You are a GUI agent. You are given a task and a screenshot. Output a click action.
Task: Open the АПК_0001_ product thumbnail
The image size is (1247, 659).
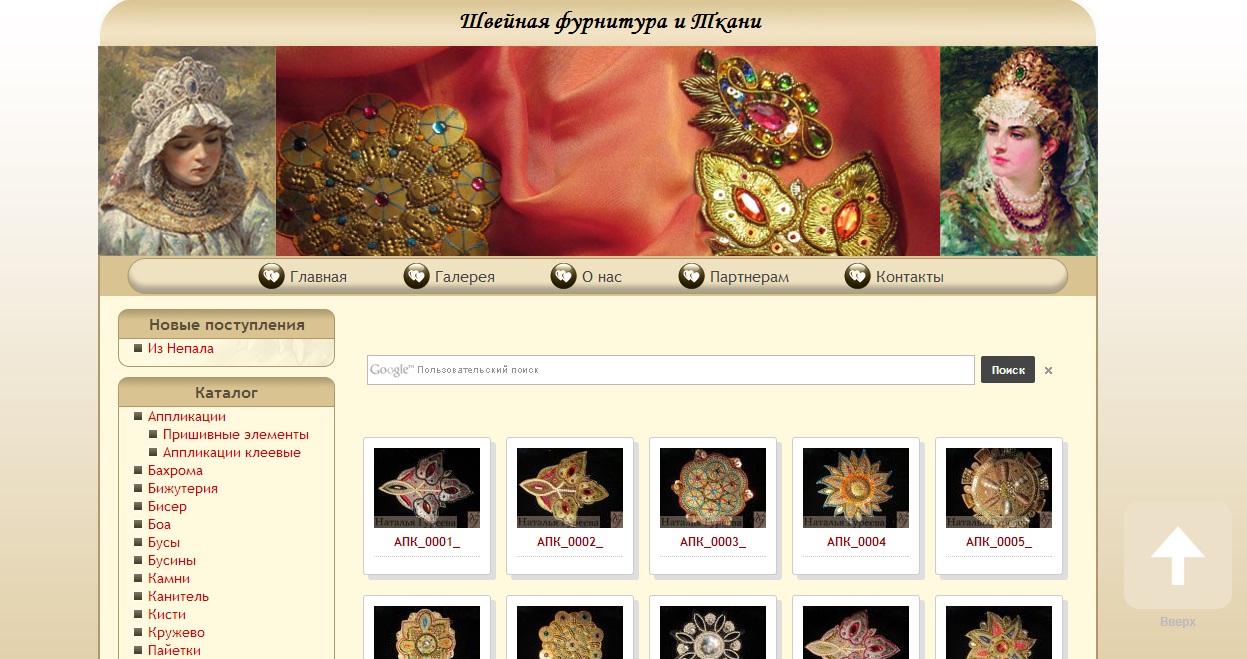click(x=427, y=488)
